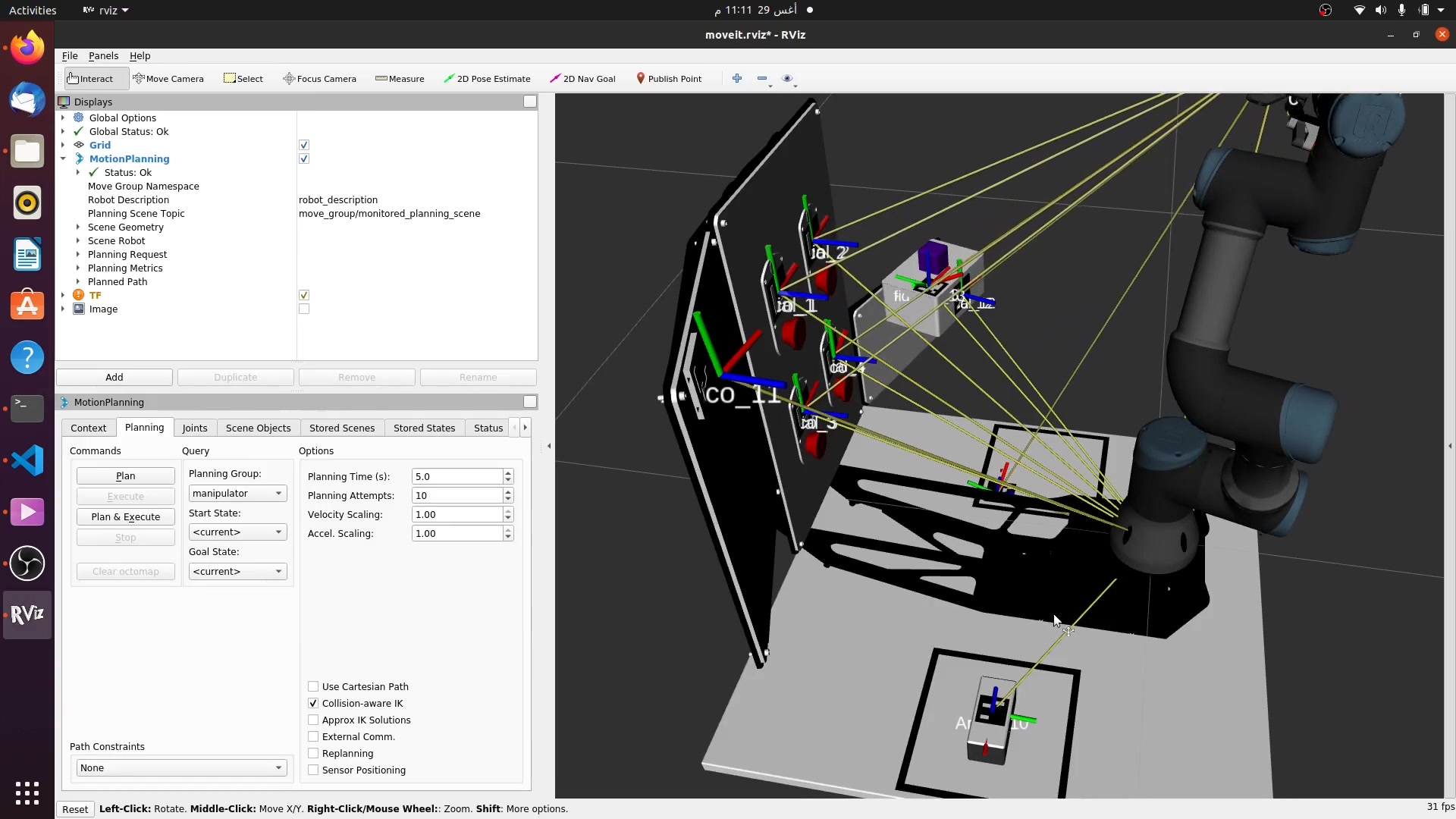Image resolution: width=1456 pixels, height=819 pixels.
Task: Open the Planning Group dropdown
Action: click(x=237, y=494)
